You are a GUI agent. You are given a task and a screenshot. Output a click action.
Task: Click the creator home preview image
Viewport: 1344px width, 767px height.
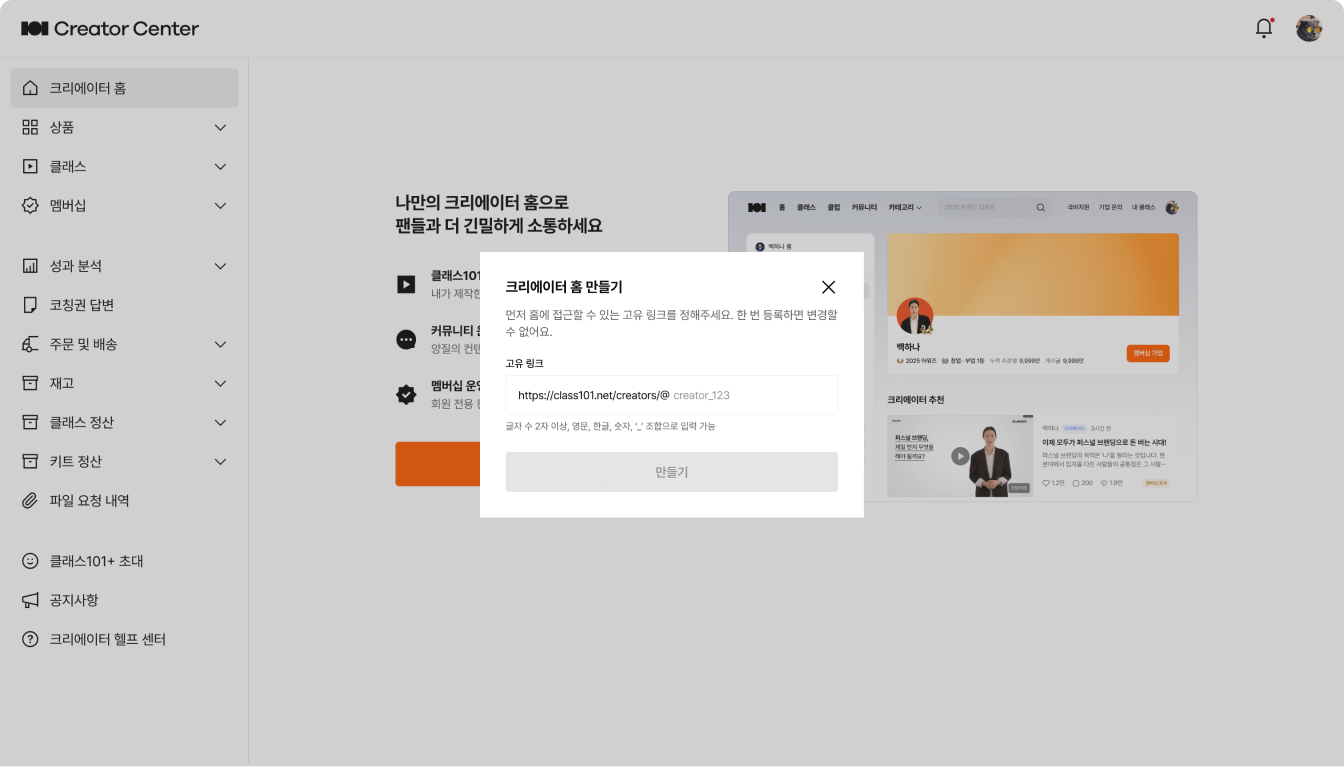[x=962, y=346]
